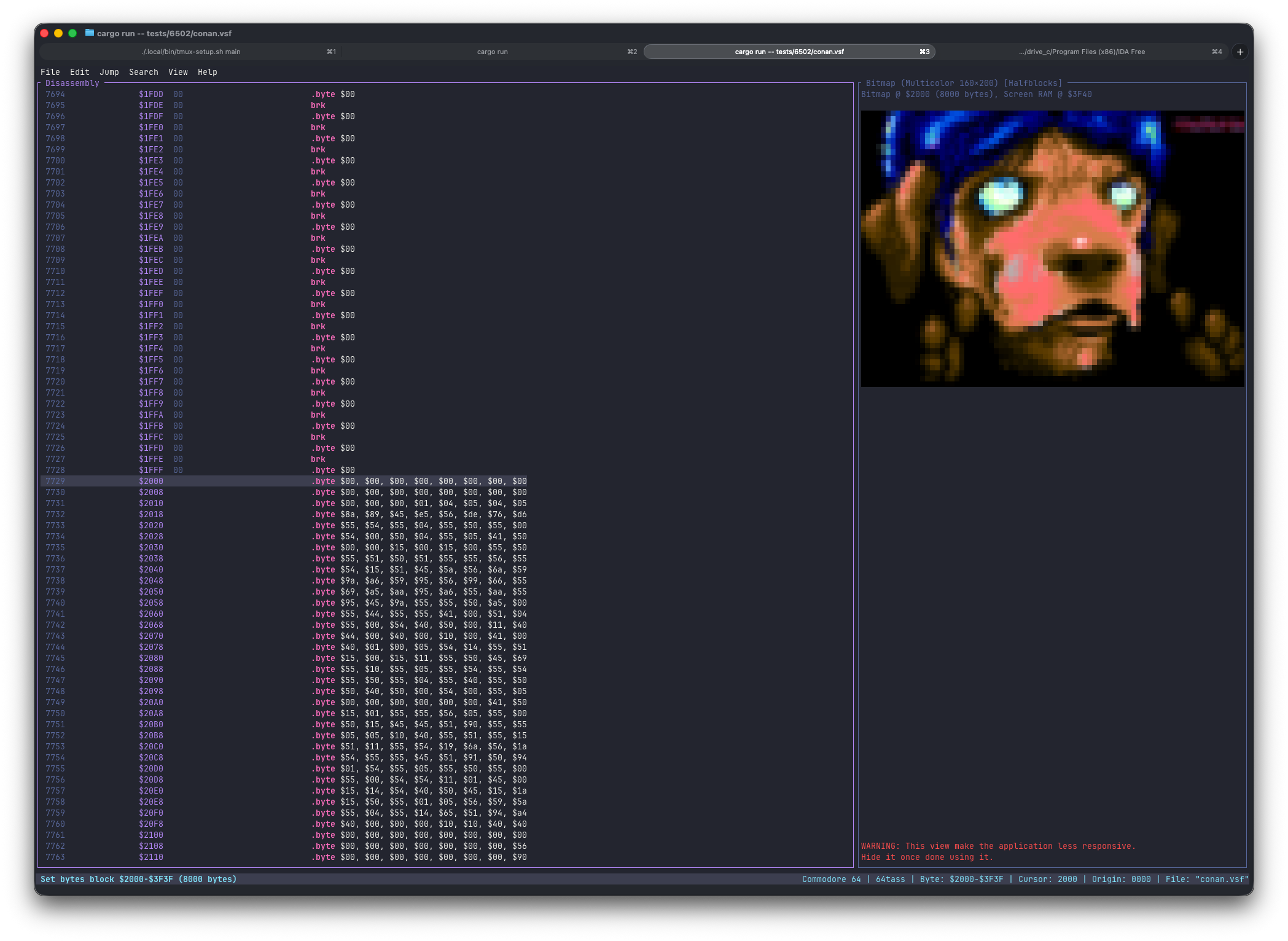Click the folder icon in the title bar
The width and height of the screenshot is (1288, 941).
(x=88, y=34)
